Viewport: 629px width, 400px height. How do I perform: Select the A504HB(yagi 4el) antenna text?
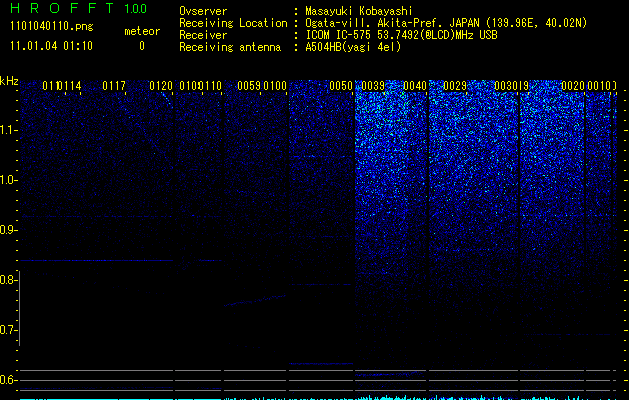click(x=353, y=47)
